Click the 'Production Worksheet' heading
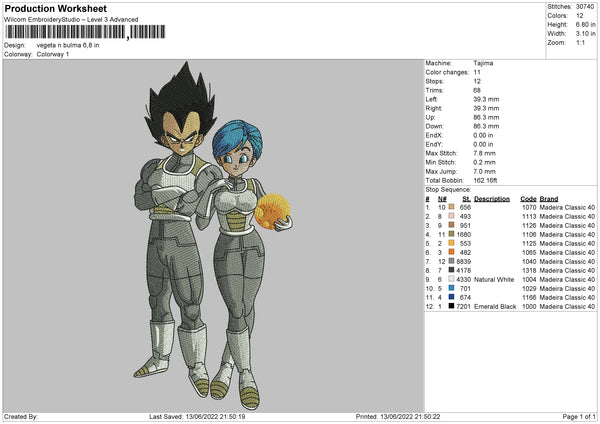600x424 pixels. tap(55, 8)
